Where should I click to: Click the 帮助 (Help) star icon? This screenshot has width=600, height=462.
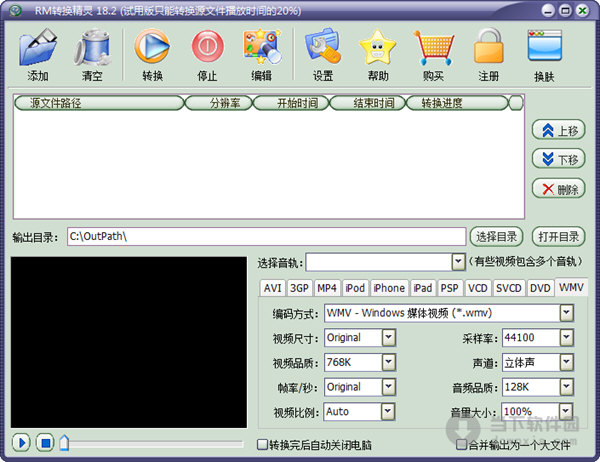pos(378,47)
